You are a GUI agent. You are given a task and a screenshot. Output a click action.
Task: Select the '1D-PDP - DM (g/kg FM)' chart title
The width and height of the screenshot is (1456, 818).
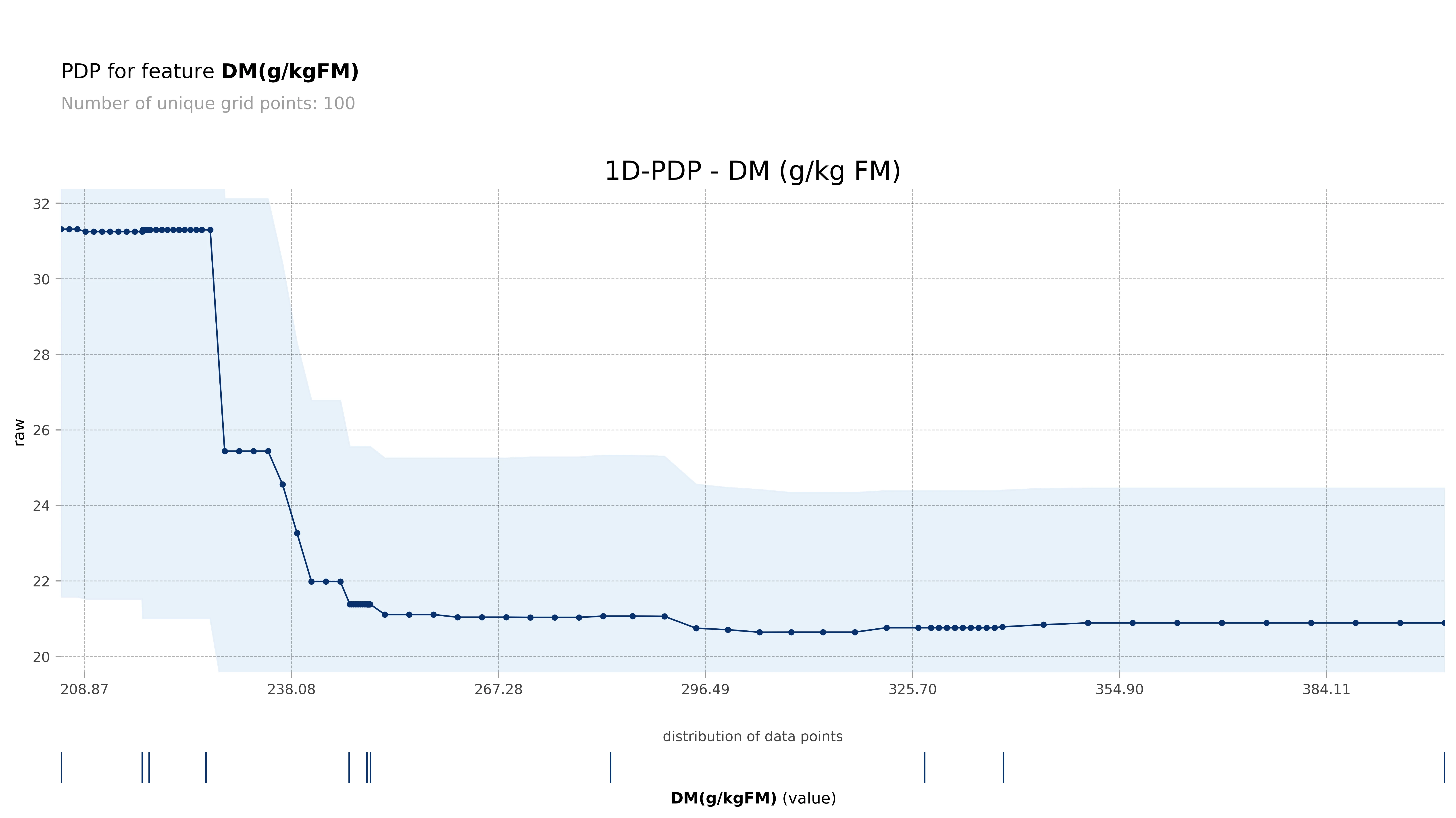coord(752,171)
